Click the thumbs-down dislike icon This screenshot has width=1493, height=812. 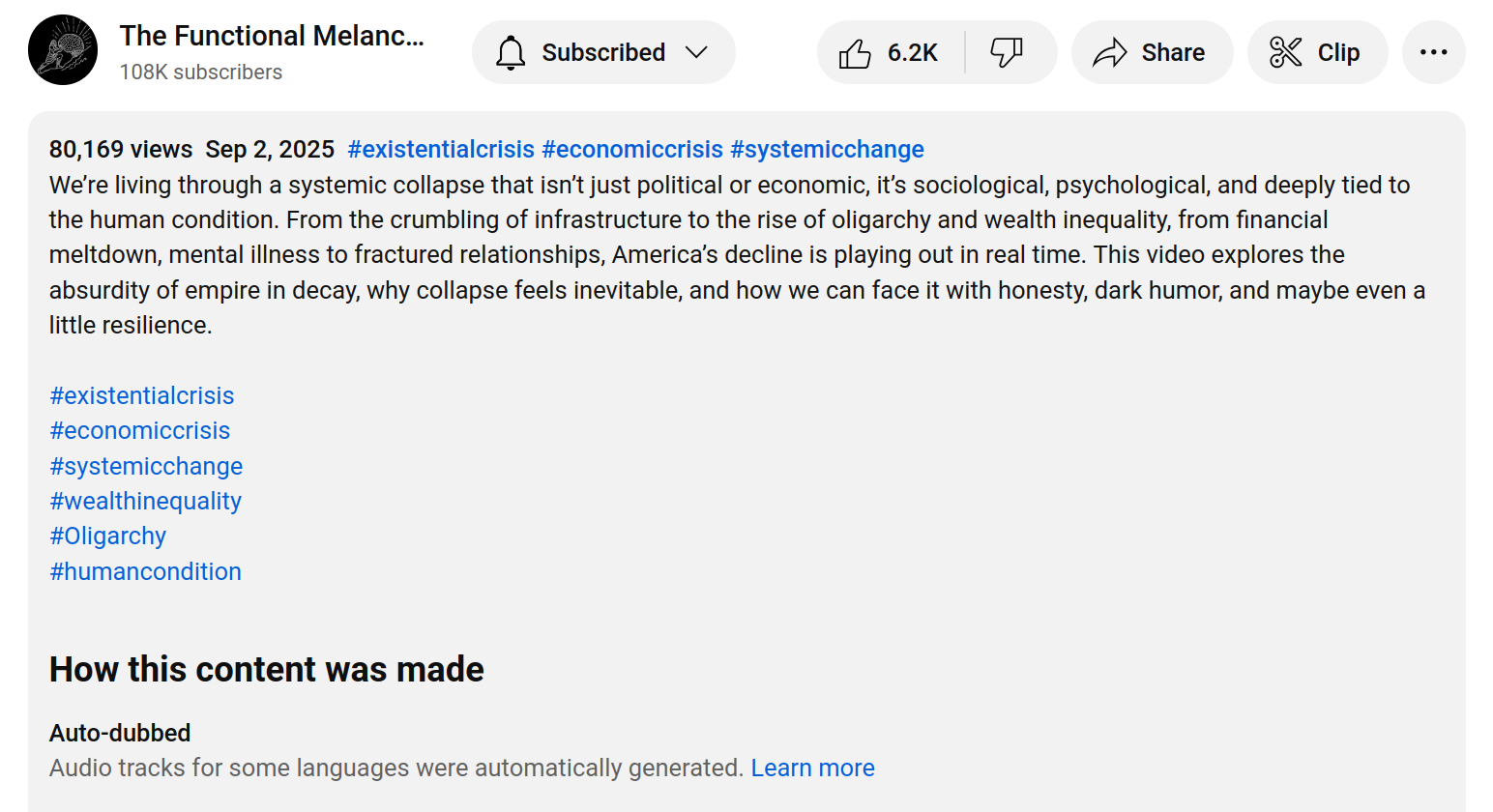click(1007, 52)
